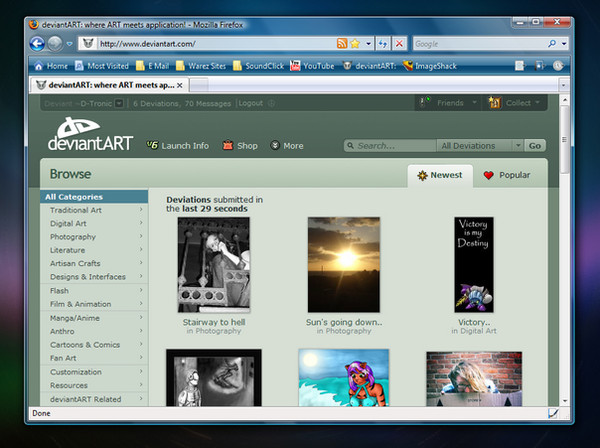Open the Photography category
The image size is (600, 448).
click(73, 237)
